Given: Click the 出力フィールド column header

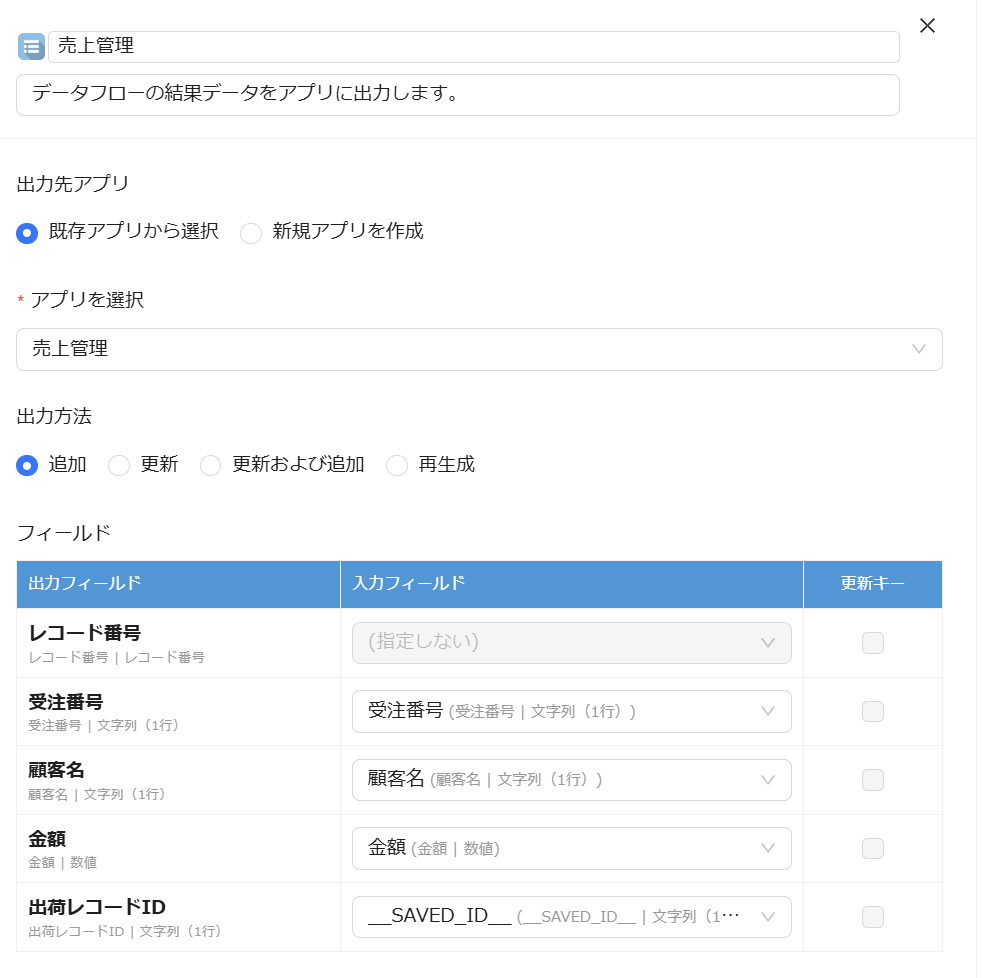Looking at the screenshot, I should click(x=178, y=584).
